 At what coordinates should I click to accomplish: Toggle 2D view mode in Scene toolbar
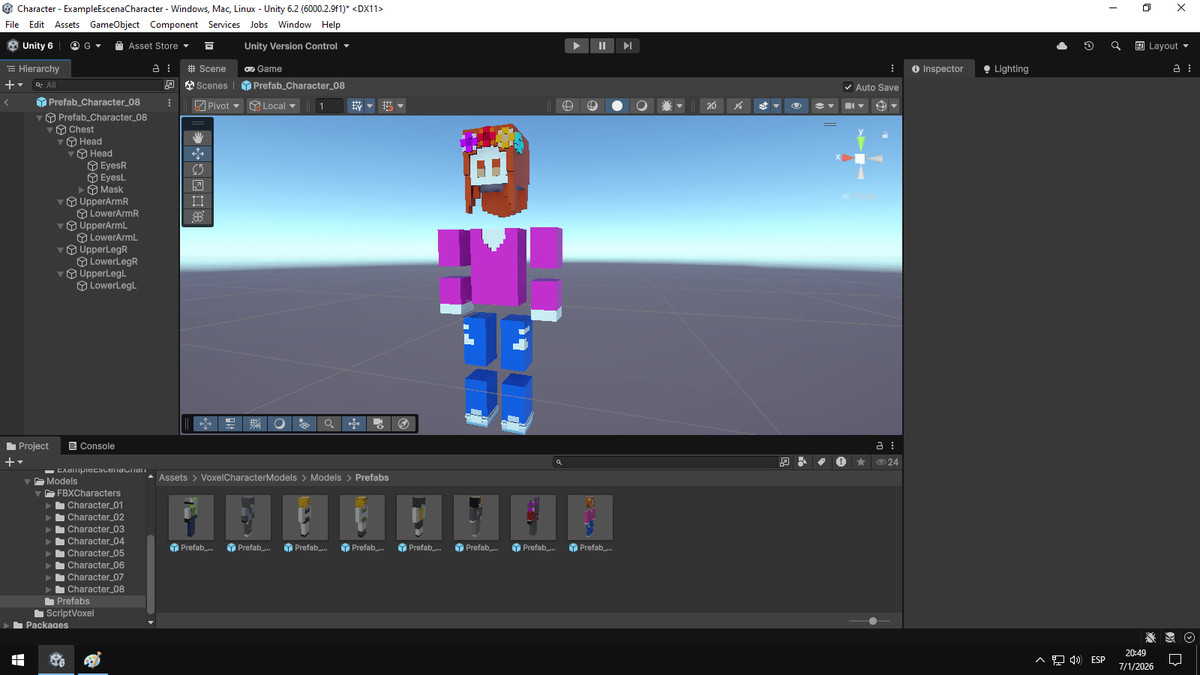coord(713,105)
